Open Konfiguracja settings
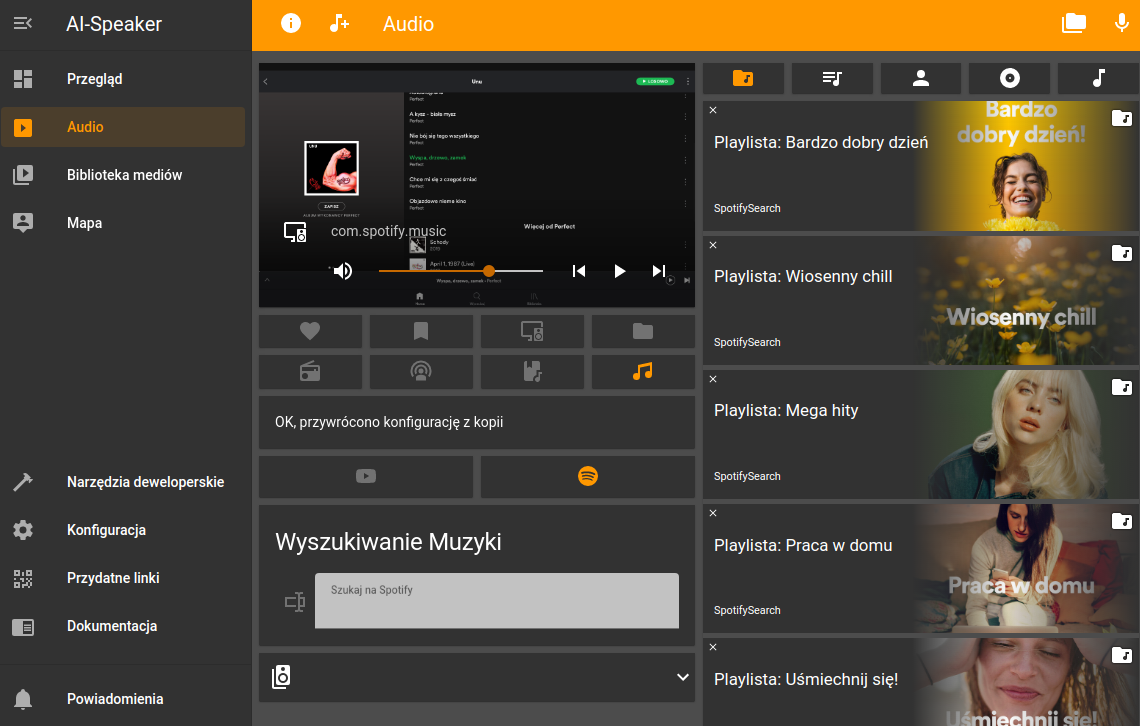The width and height of the screenshot is (1140, 726). pyautogui.click(x=123, y=530)
